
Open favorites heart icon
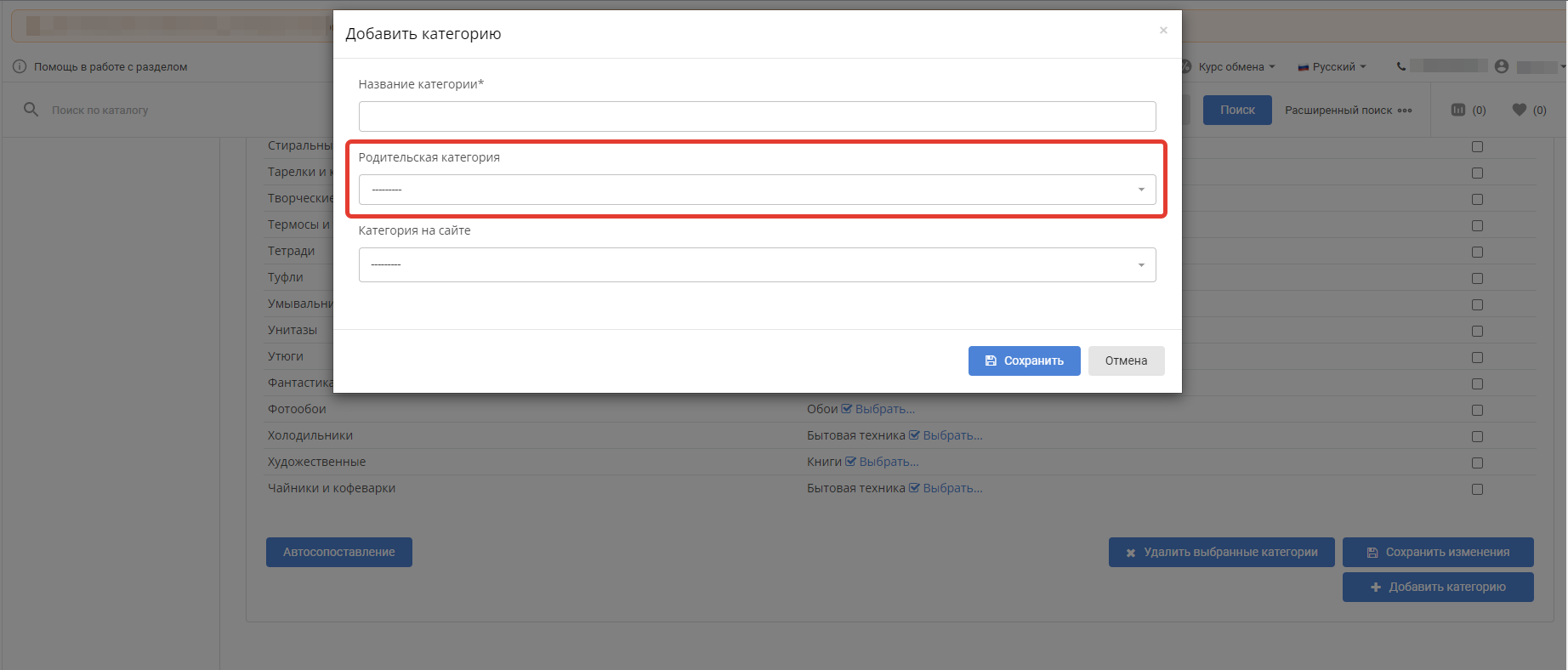click(1520, 110)
